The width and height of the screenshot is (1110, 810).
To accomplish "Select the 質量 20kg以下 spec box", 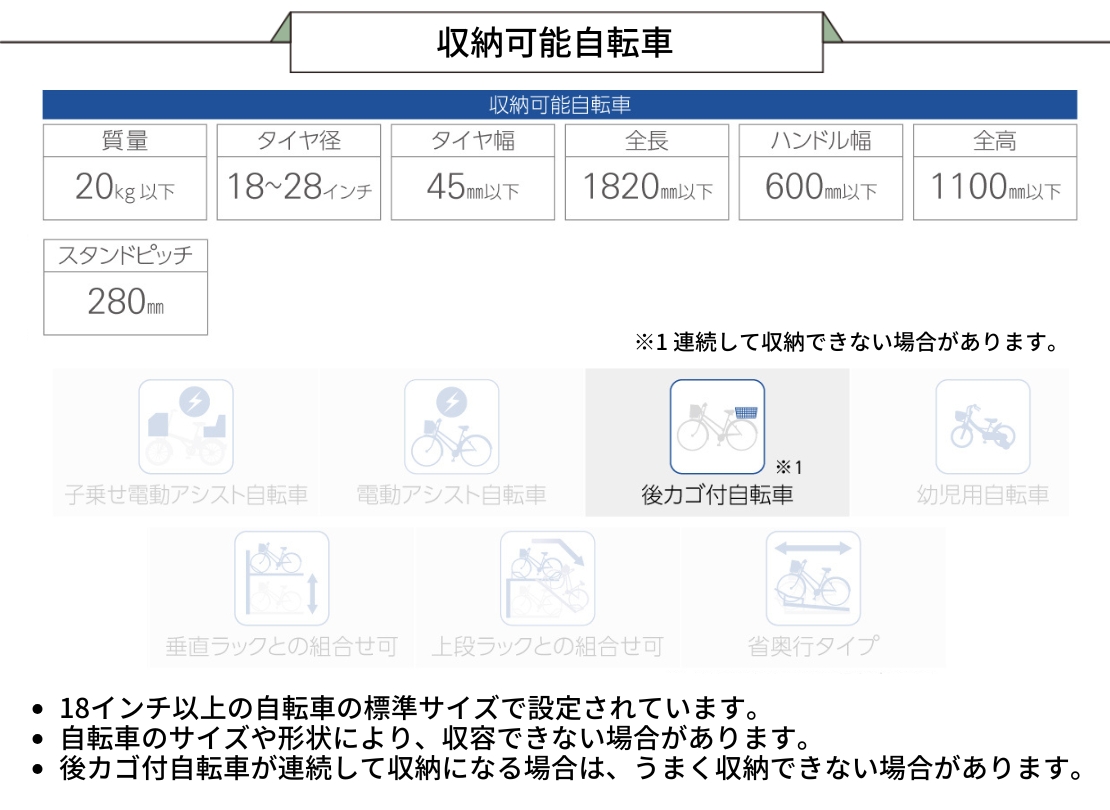I will [x=125, y=172].
